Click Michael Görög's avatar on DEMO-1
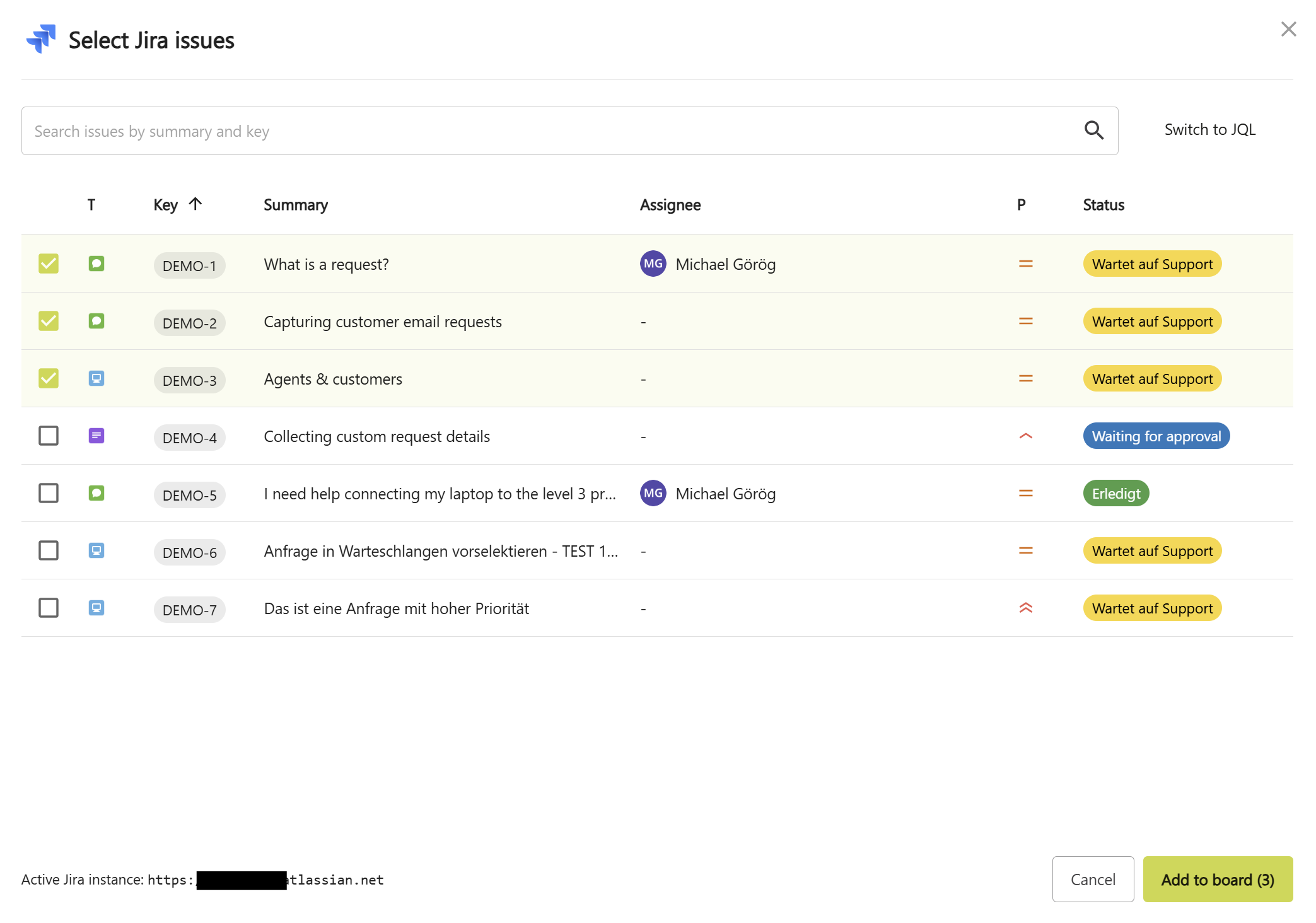Image resolution: width=1316 pixels, height=923 pixels. [653, 264]
